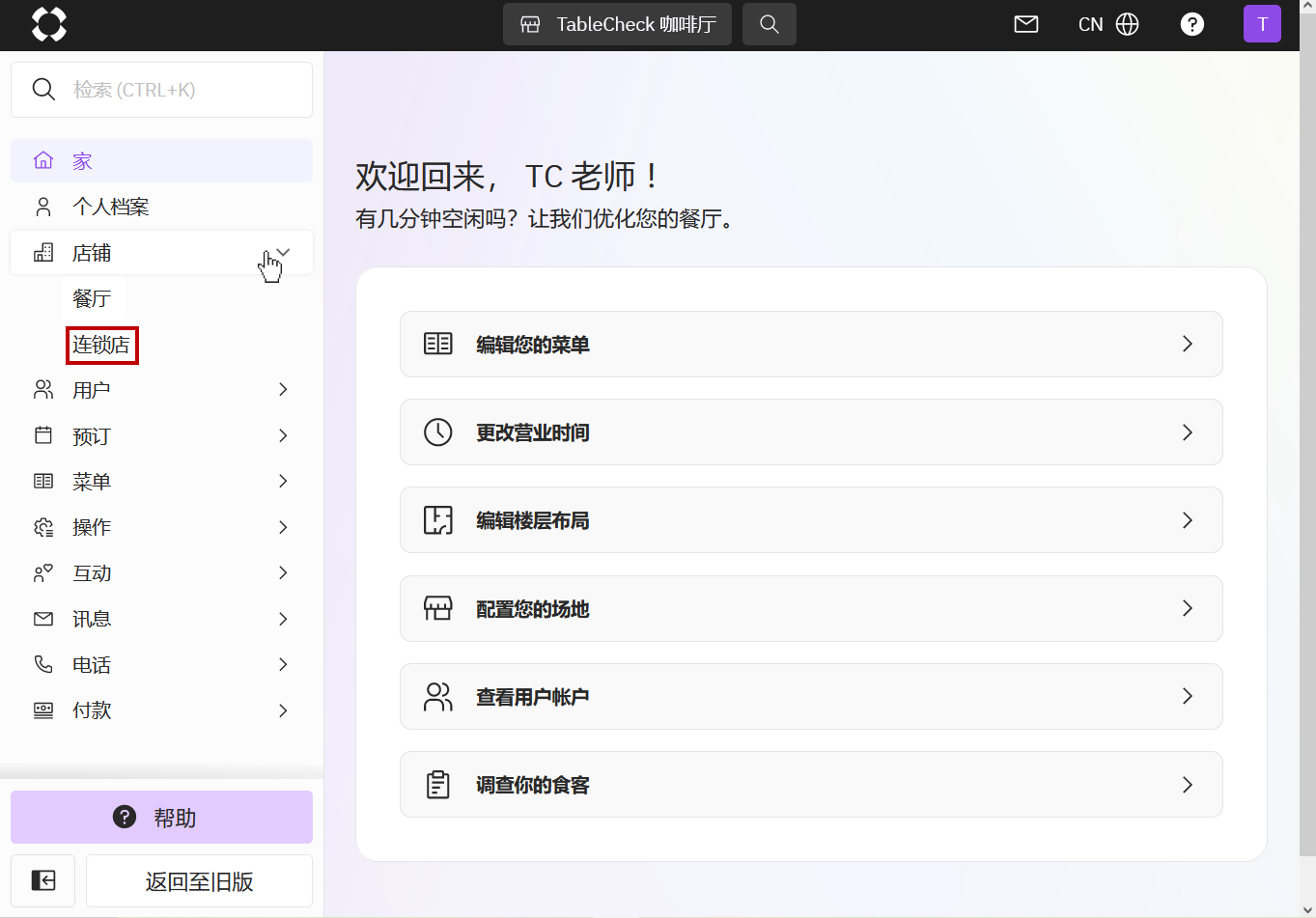
Task: Select 家 home menu item
Action: (x=161, y=160)
